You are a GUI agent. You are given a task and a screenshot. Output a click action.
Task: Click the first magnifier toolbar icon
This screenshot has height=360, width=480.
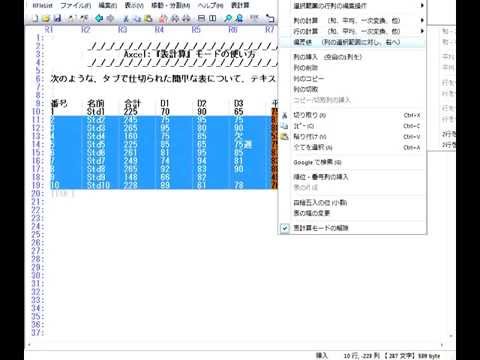point(228,19)
